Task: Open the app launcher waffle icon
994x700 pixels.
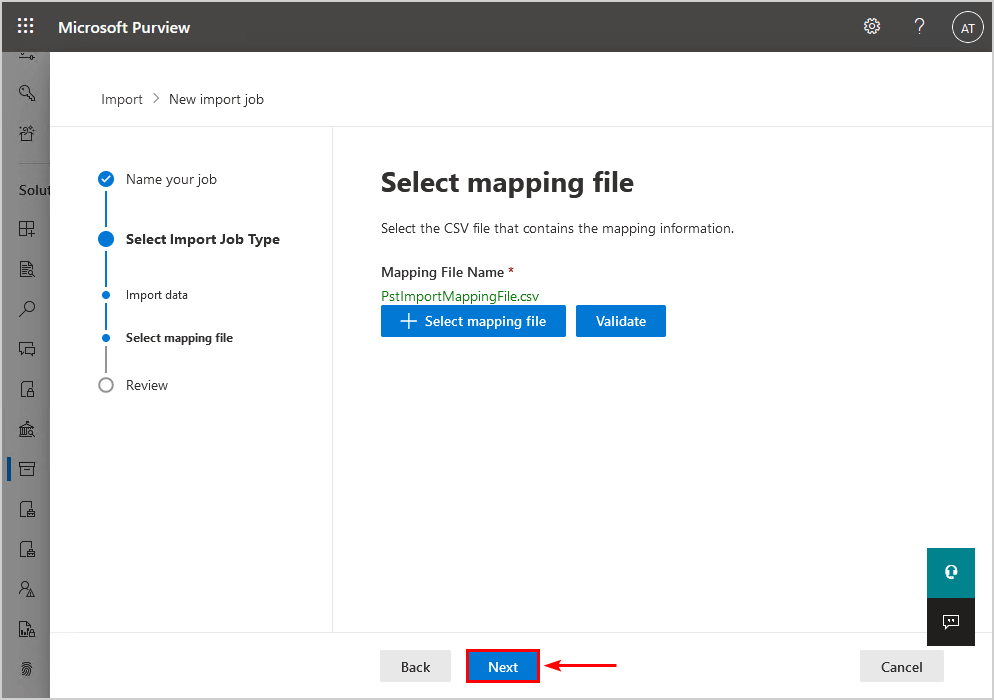Action: (x=25, y=26)
